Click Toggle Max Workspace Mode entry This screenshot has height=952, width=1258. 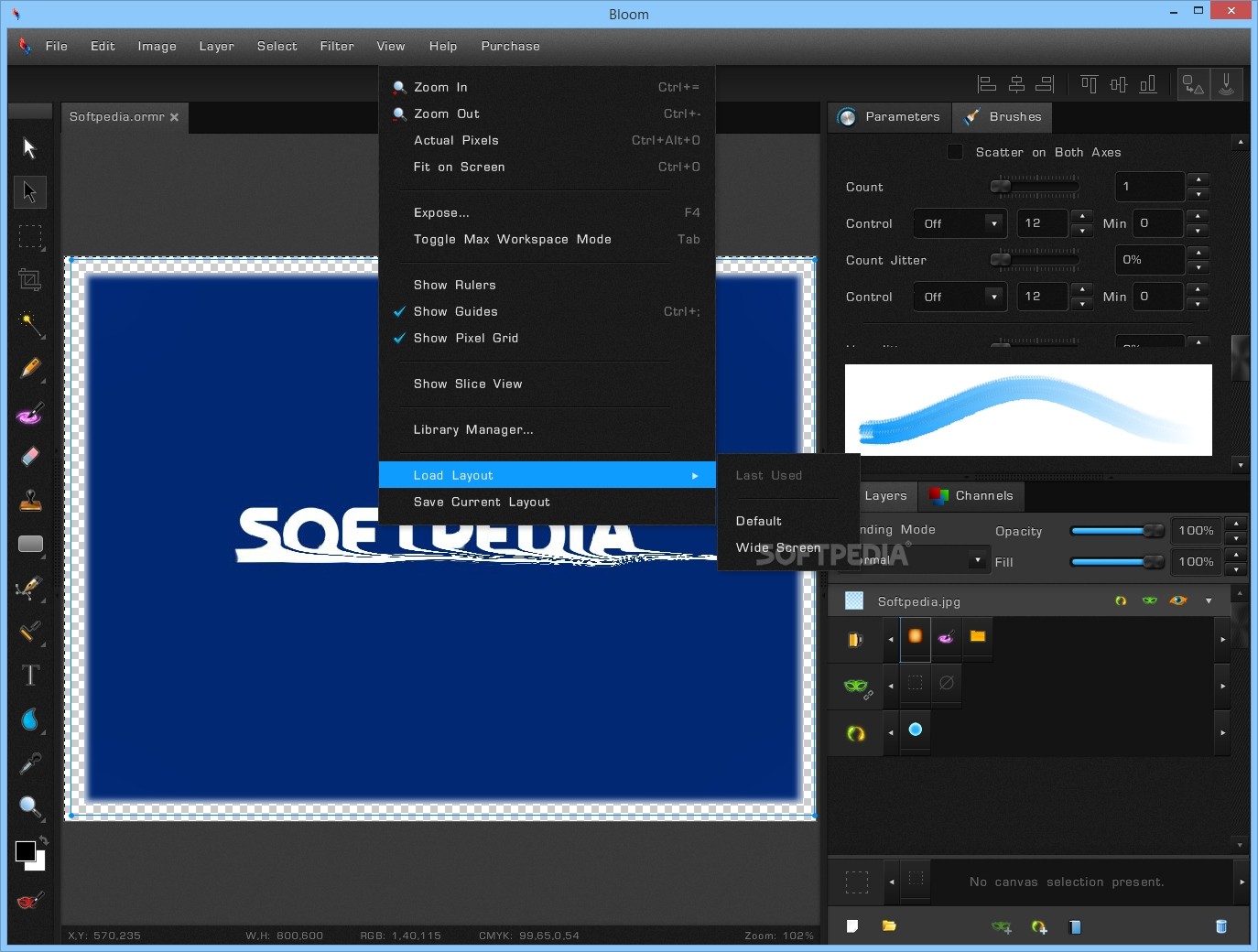click(x=547, y=239)
